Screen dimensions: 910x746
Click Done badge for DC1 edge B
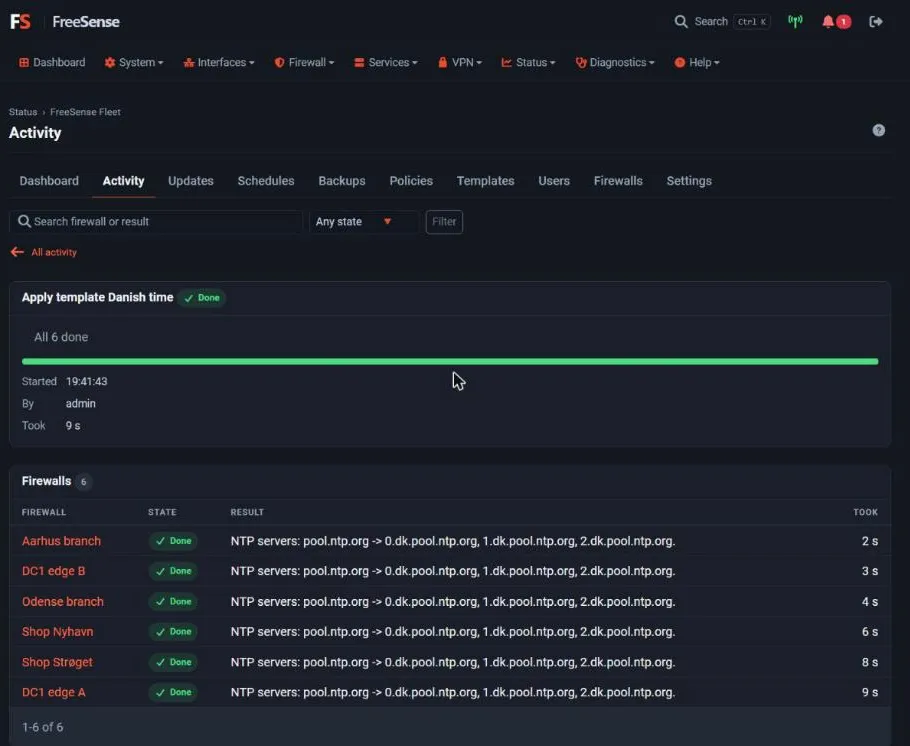pyautogui.click(x=173, y=571)
